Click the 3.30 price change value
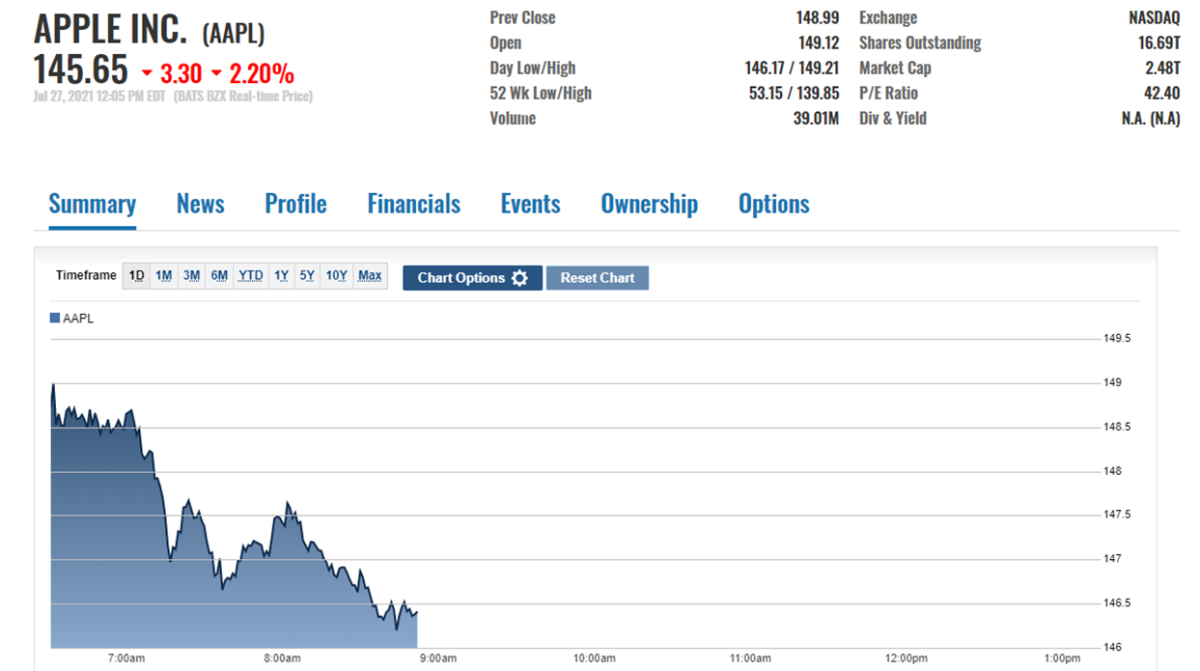This screenshot has height=671, width=1200. (181, 74)
